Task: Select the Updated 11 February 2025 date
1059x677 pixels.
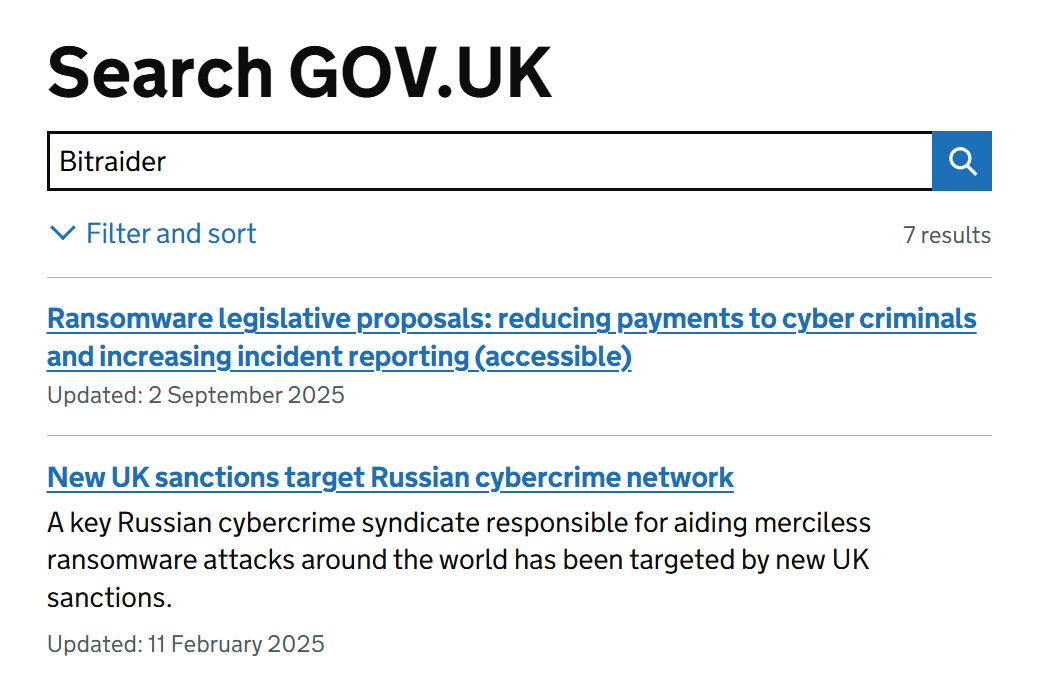Action: pos(186,644)
